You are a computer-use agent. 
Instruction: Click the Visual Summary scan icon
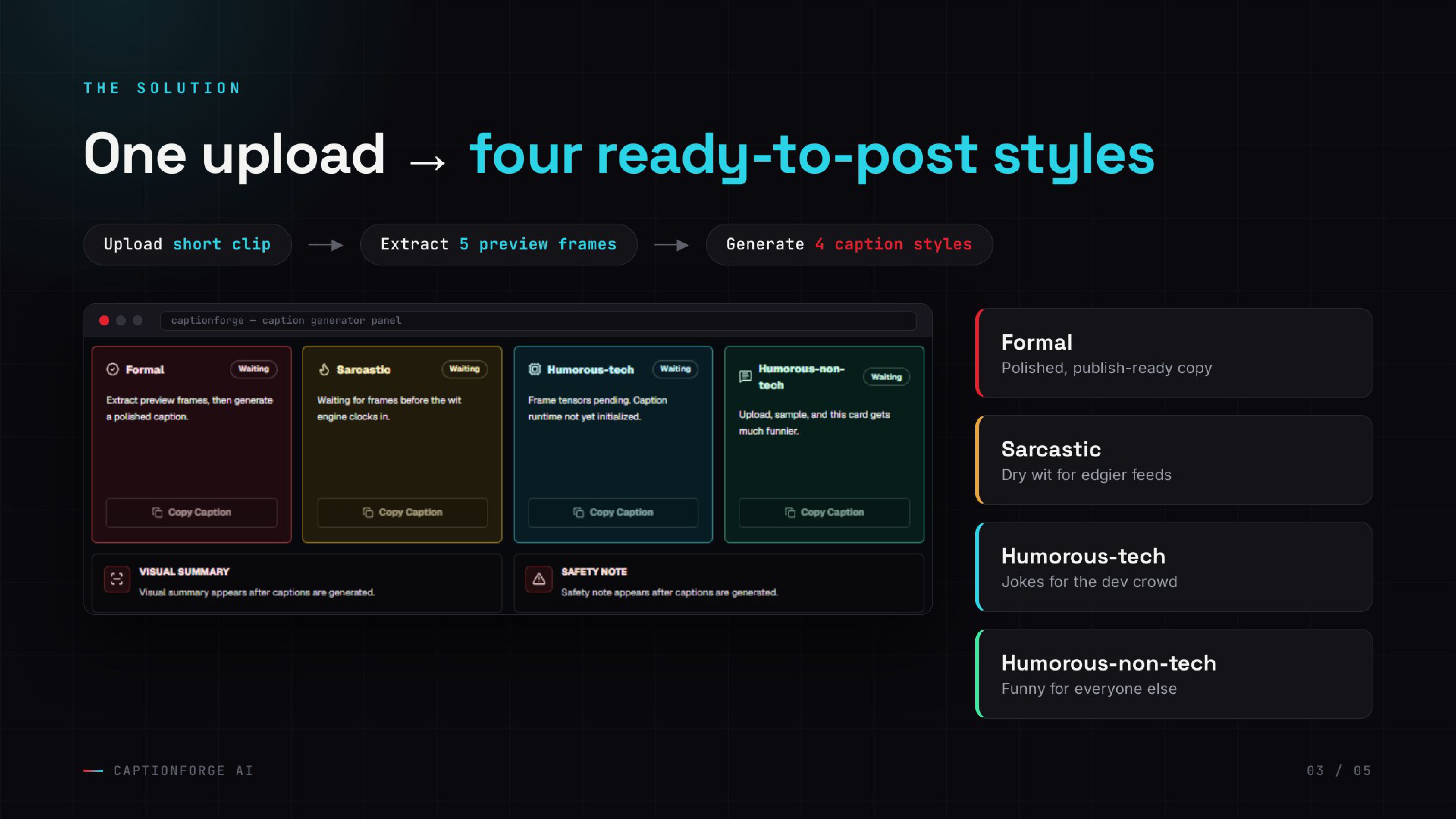point(117,579)
